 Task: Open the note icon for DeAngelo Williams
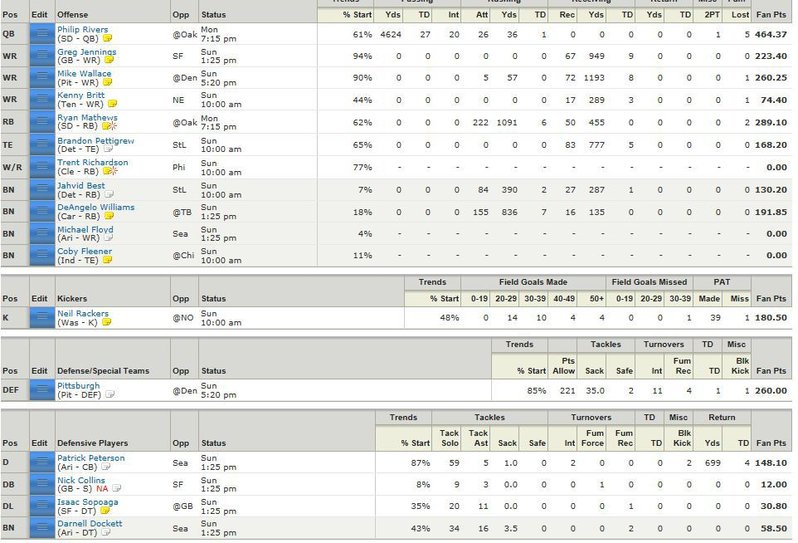pyautogui.click(x=108, y=216)
